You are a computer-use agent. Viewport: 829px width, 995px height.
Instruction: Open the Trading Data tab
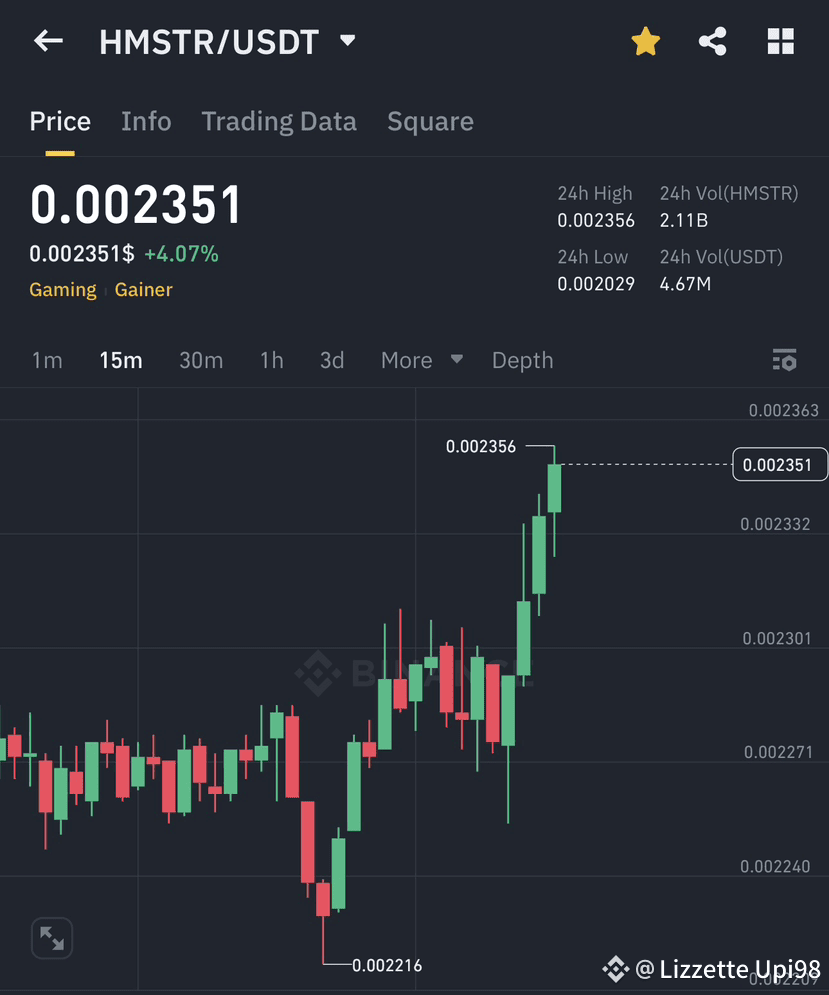(279, 120)
